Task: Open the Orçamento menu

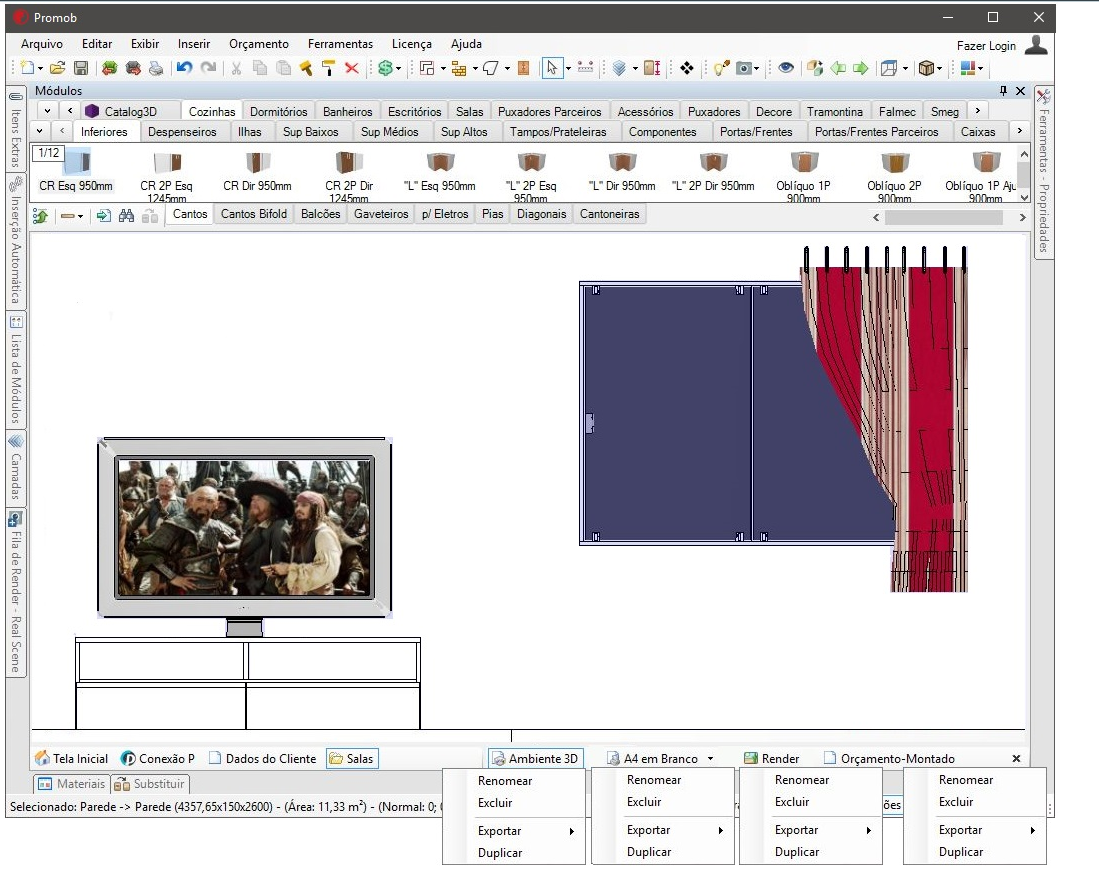Action: (259, 43)
